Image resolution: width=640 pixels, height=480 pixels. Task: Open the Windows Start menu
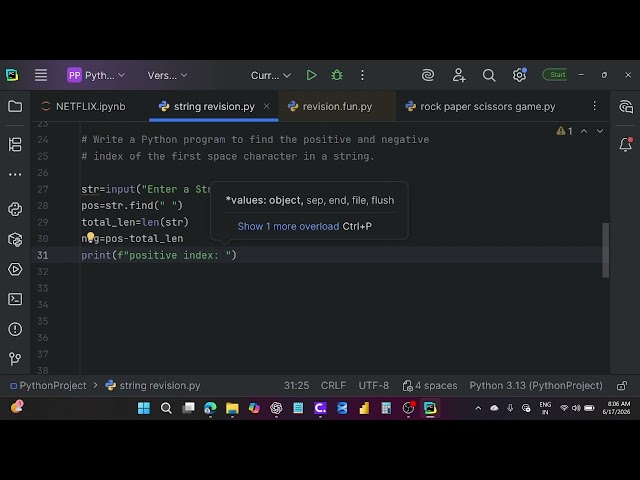(x=144, y=408)
